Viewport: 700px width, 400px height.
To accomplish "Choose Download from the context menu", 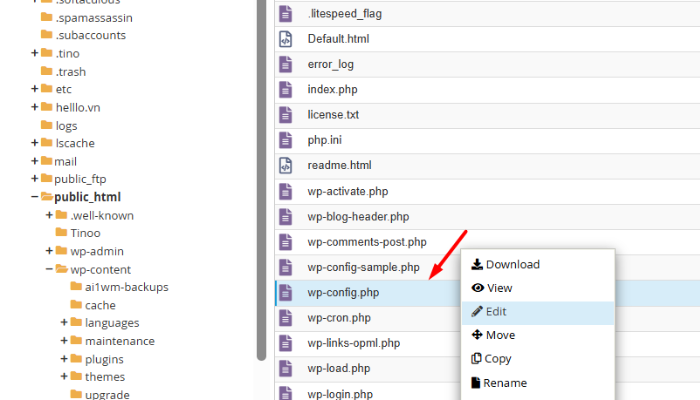I will click(538, 264).
